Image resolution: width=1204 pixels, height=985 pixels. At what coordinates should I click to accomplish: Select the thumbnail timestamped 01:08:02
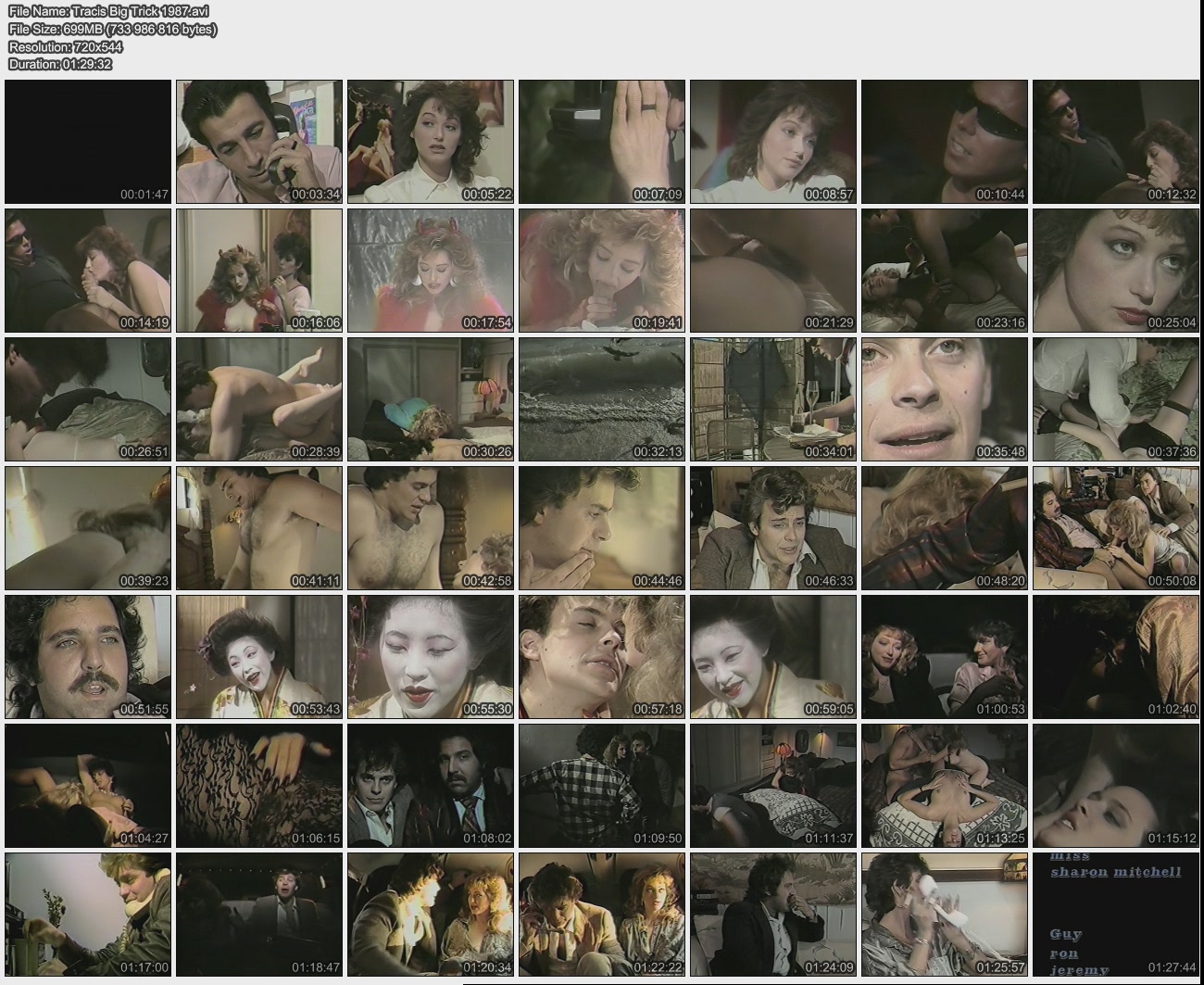coord(431,785)
